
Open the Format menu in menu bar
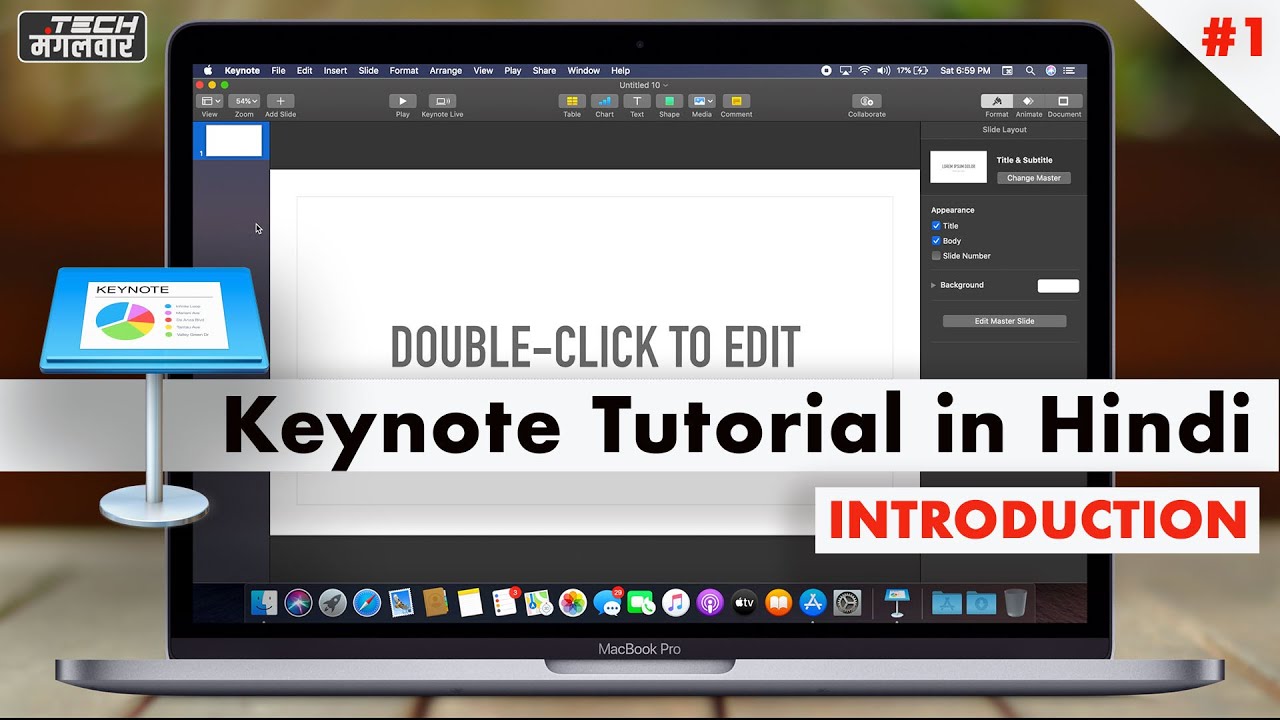tap(404, 71)
